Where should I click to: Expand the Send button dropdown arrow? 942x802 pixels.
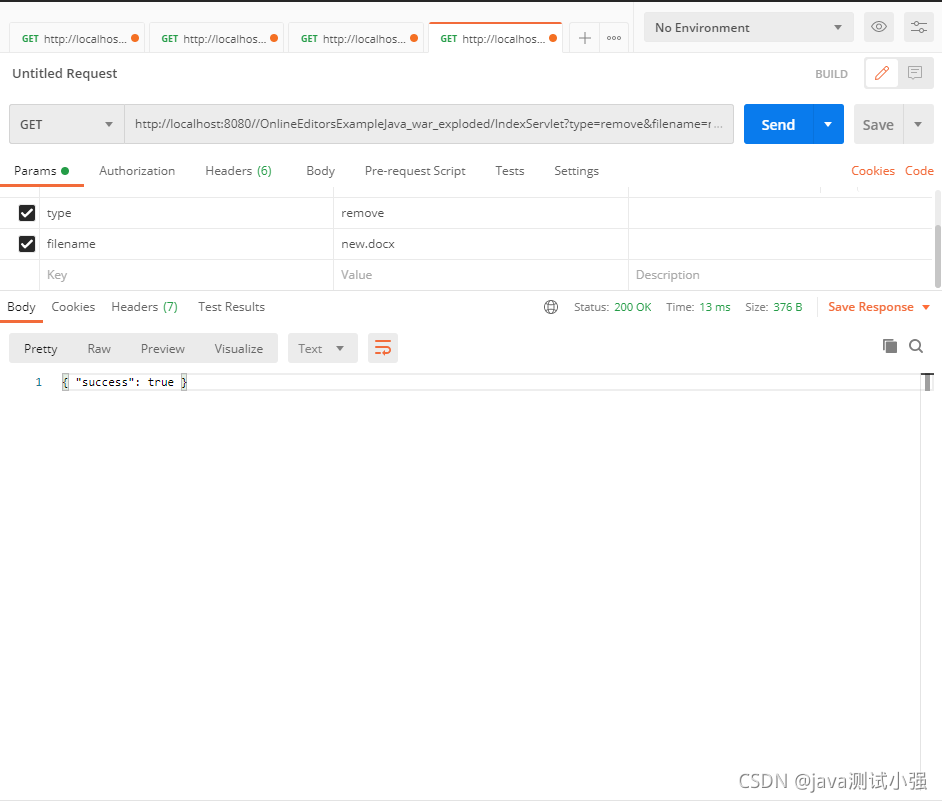828,124
